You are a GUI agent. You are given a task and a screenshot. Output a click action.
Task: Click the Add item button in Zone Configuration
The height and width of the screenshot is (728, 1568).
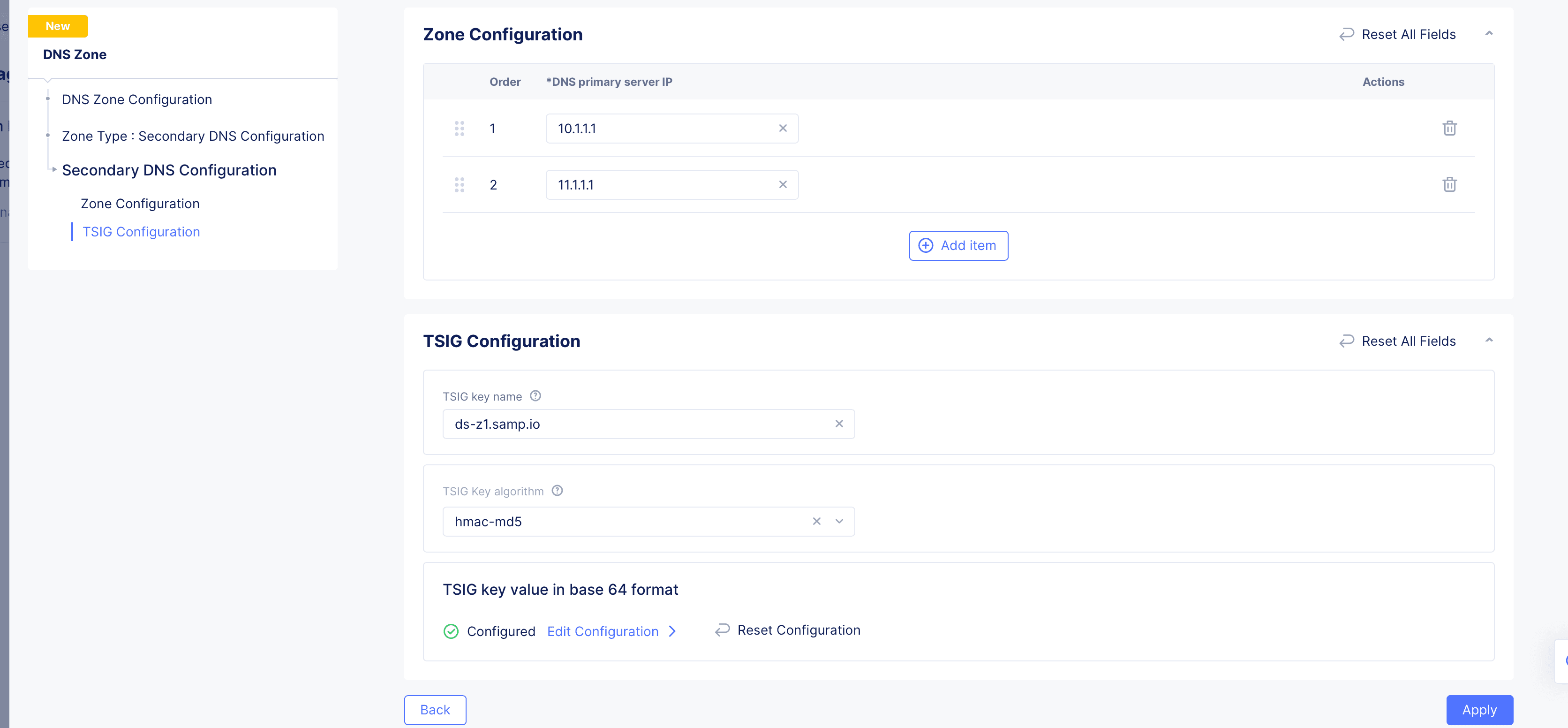(958, 245)
